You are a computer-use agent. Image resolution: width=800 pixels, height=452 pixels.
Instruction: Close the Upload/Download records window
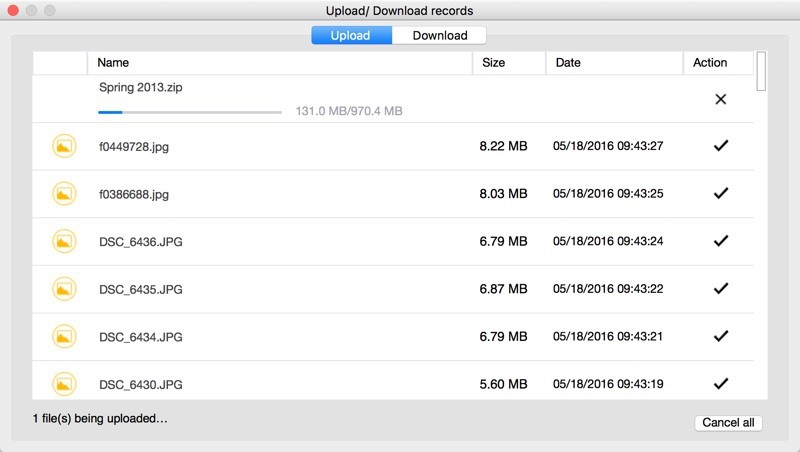click(x=13, y=10)
